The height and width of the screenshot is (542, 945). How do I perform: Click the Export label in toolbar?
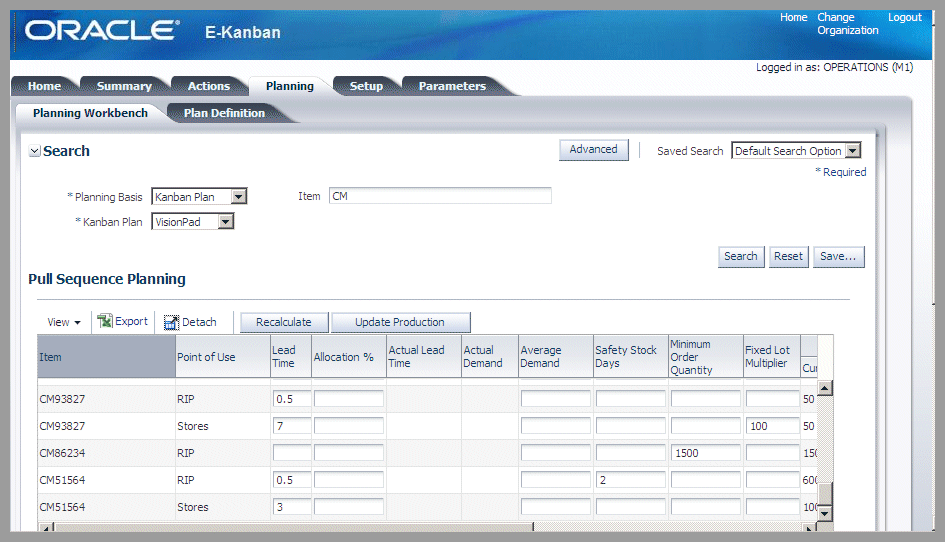coord(131,321)
